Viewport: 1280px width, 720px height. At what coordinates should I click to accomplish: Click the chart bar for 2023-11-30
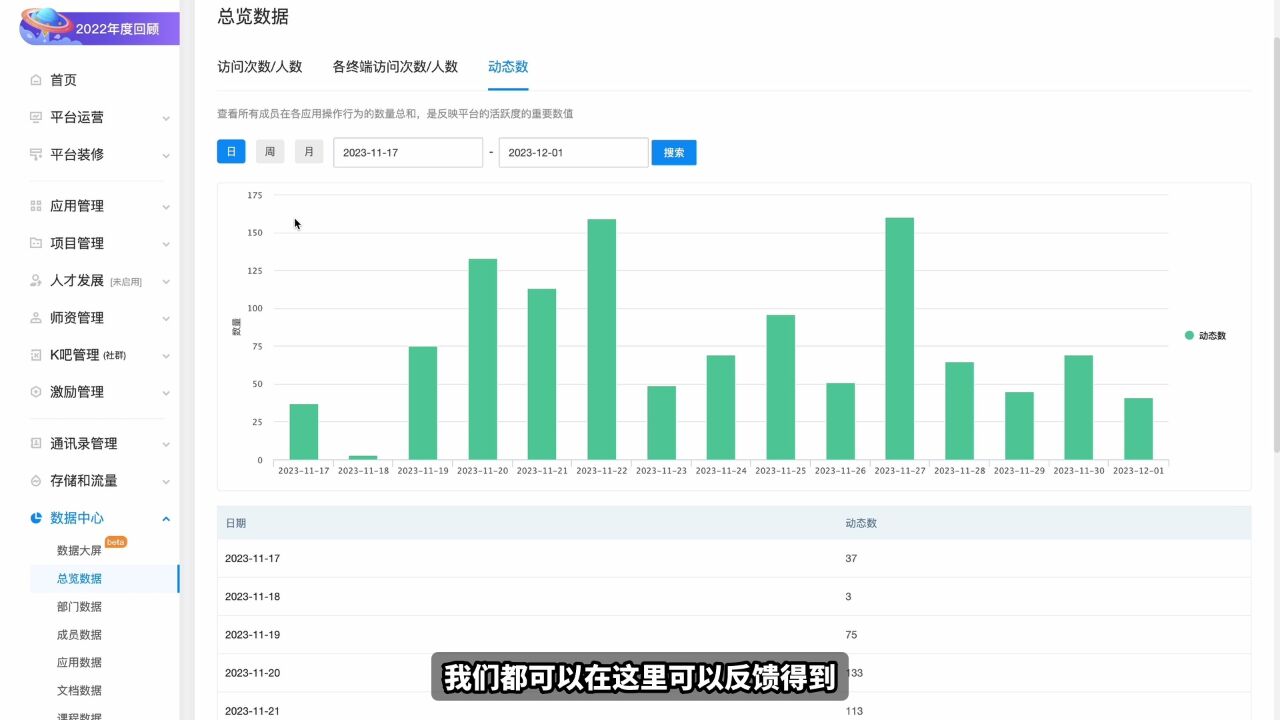pyautogui.click(x=1079, y=408)
